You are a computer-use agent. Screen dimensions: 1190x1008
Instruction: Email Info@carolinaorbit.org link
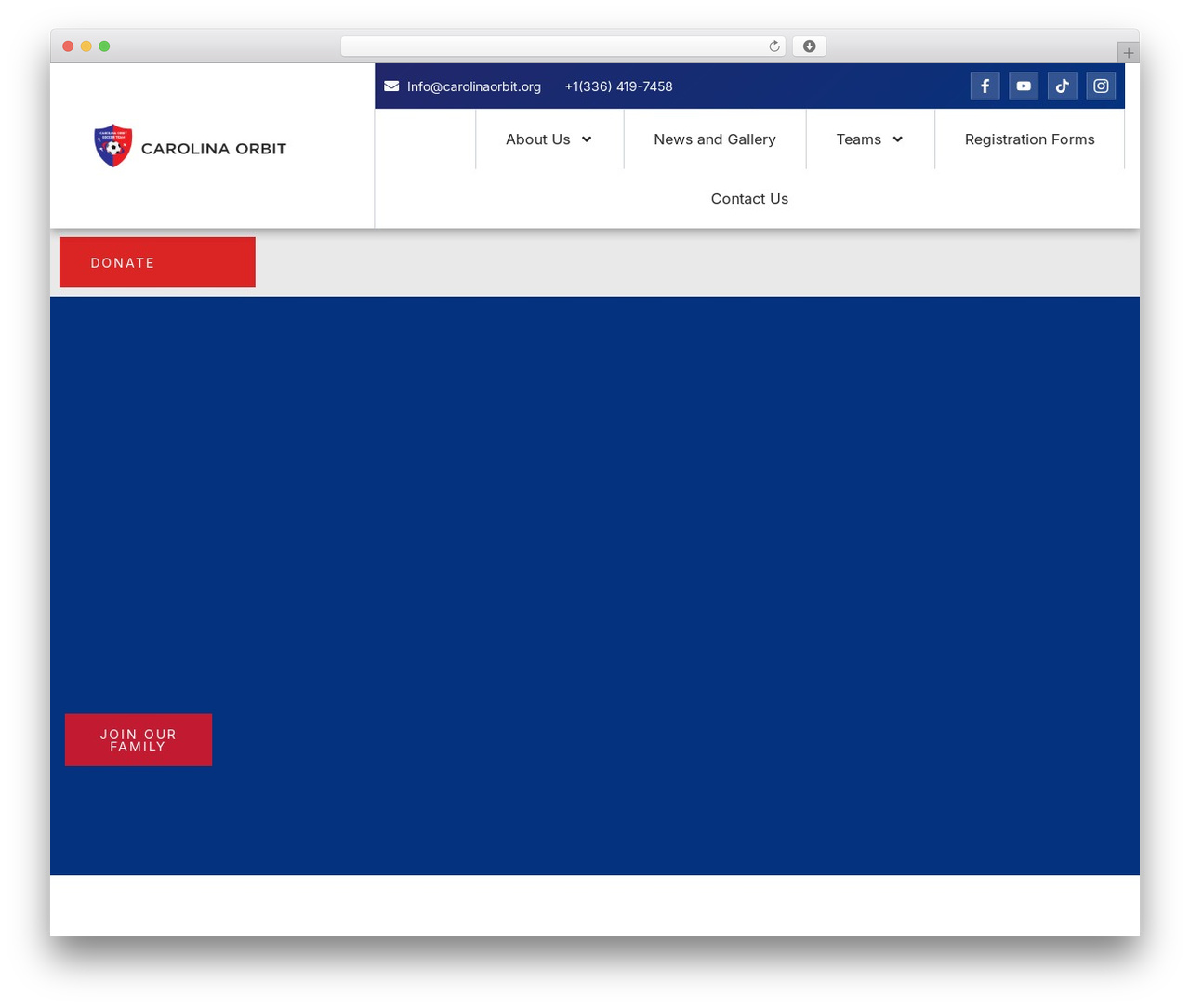(474, 86)
